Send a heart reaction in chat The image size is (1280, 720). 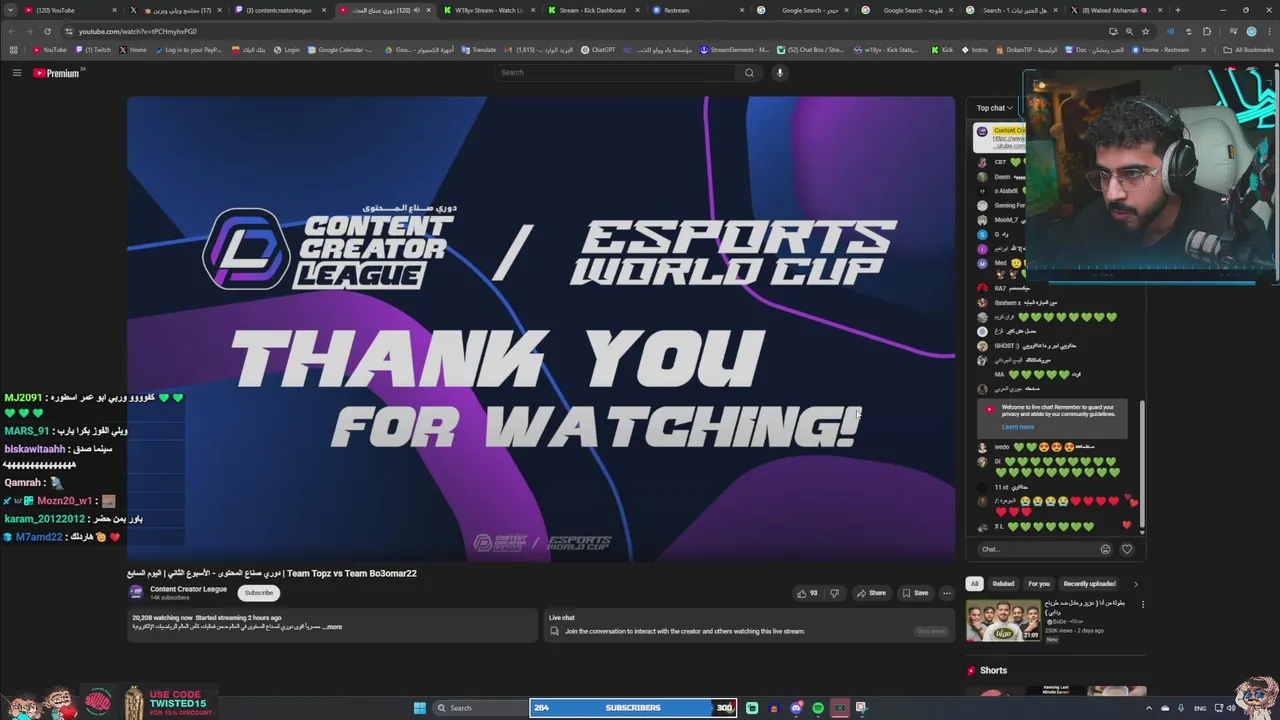coord(1127,549)
